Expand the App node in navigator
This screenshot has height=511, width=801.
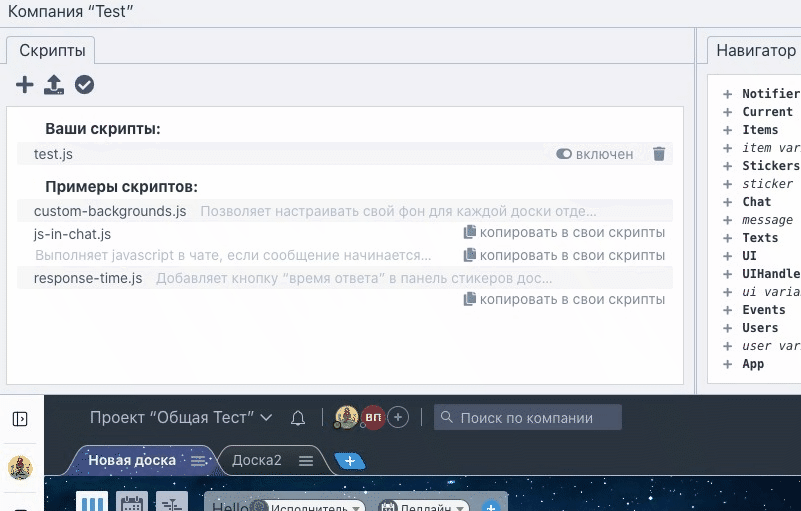(x=727, y=364)
